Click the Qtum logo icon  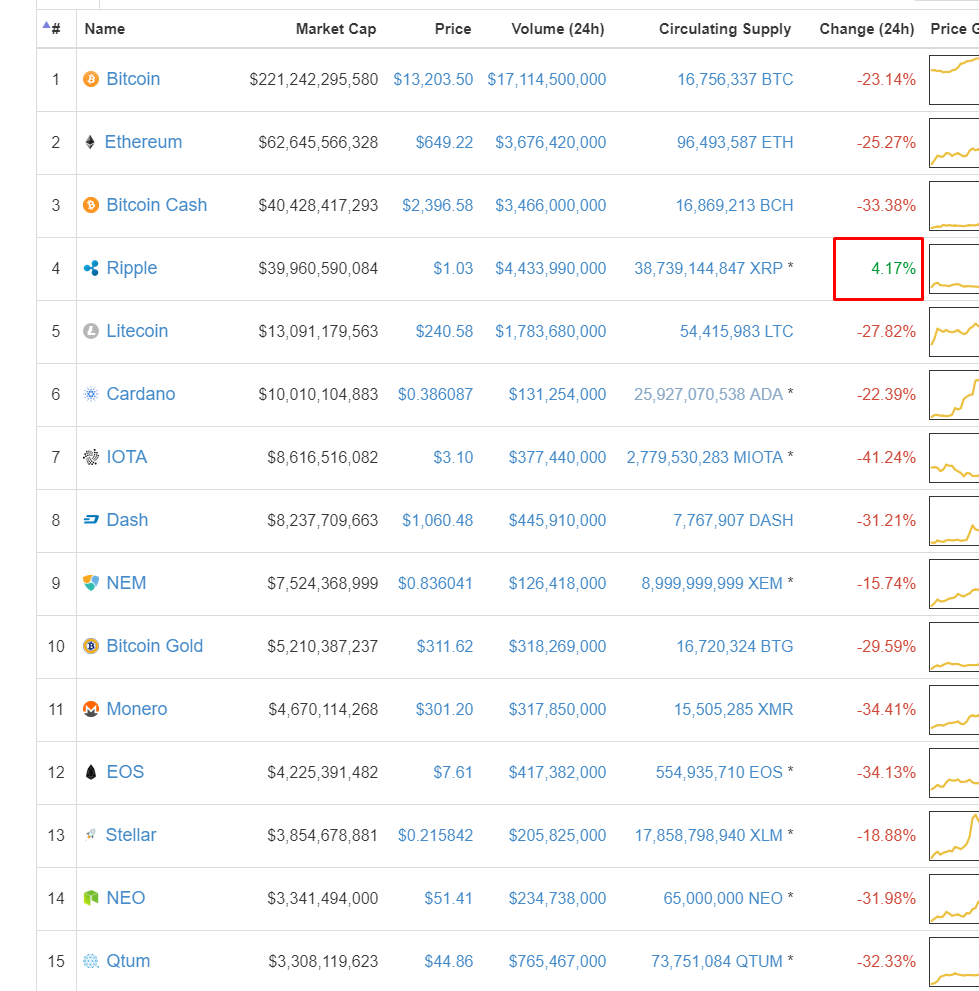click(91, 961)
